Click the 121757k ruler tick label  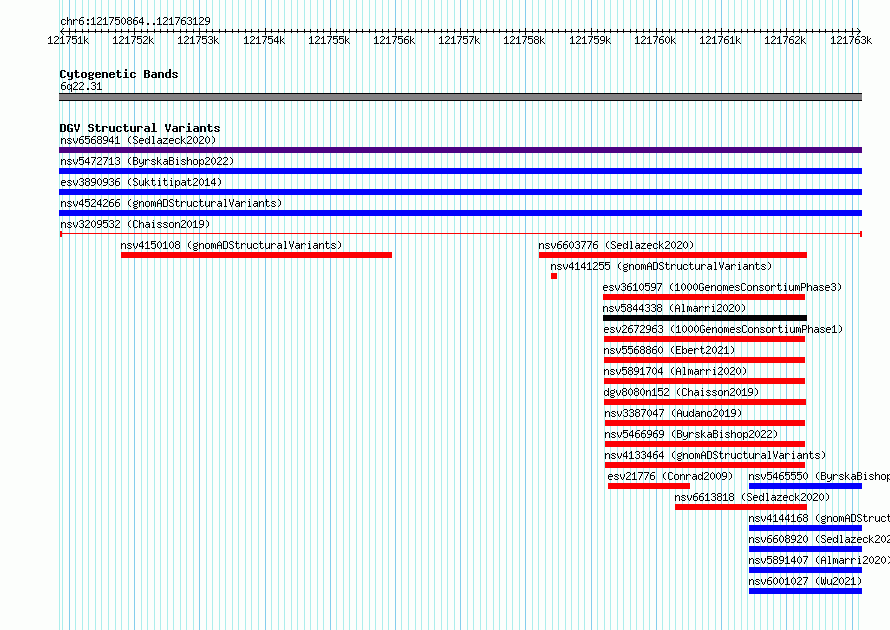(459, 40)
